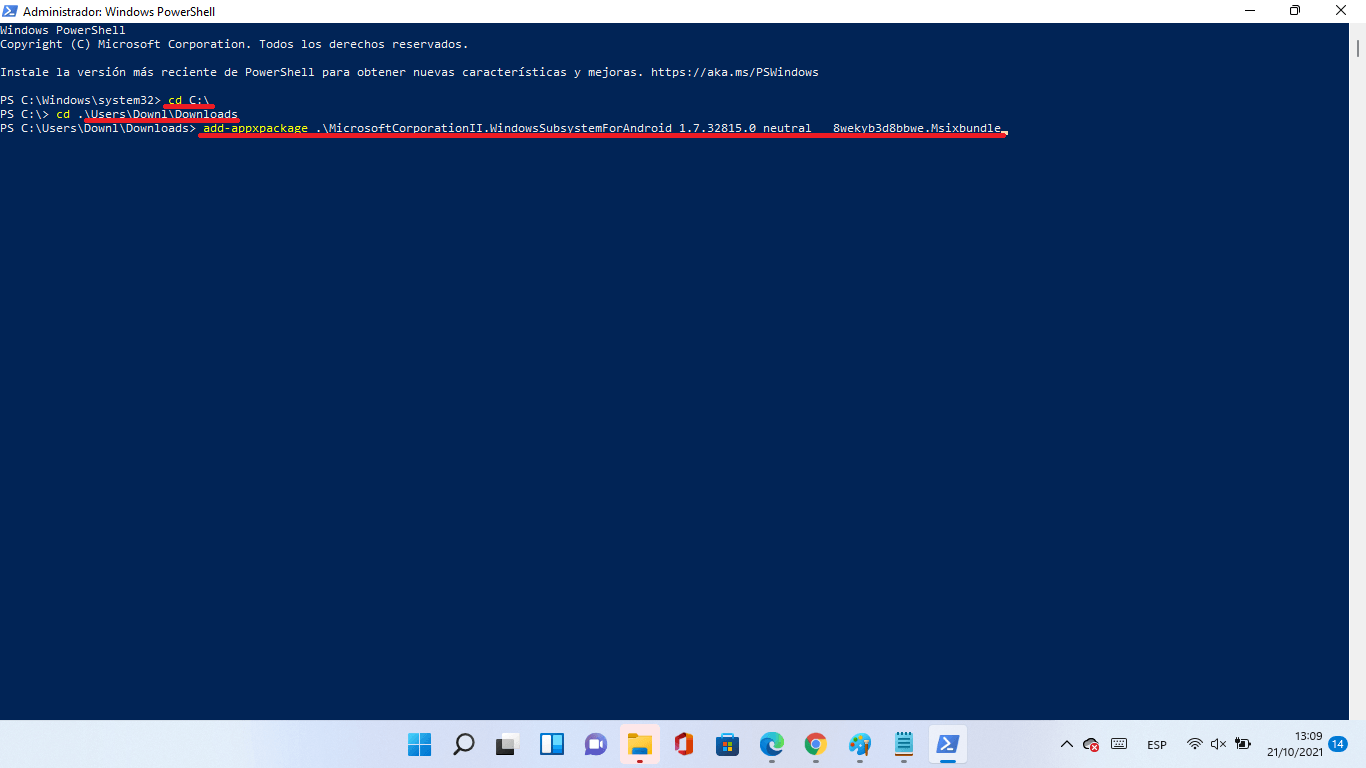Switch the ESP input language
Screen dimensions: 1366x768
1157,745
